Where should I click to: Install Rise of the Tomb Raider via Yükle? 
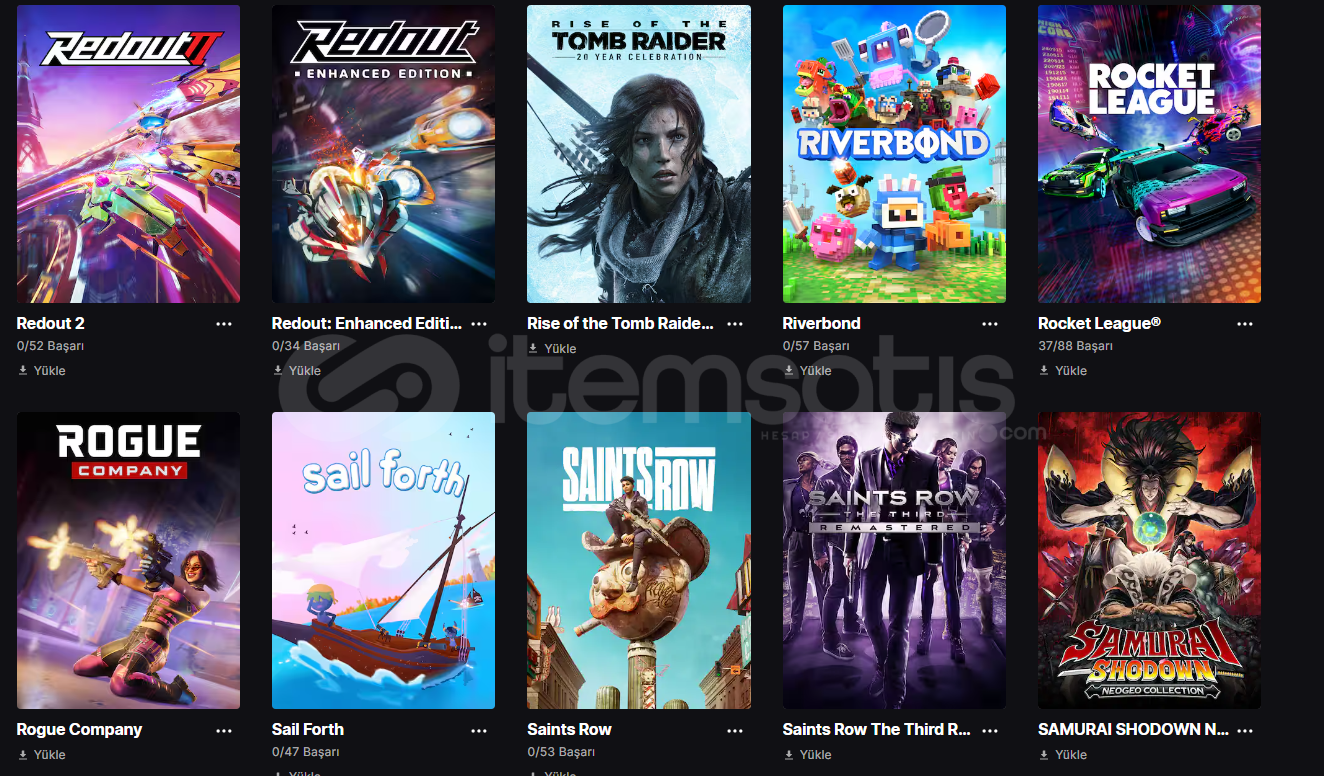(x=553, y=348)
